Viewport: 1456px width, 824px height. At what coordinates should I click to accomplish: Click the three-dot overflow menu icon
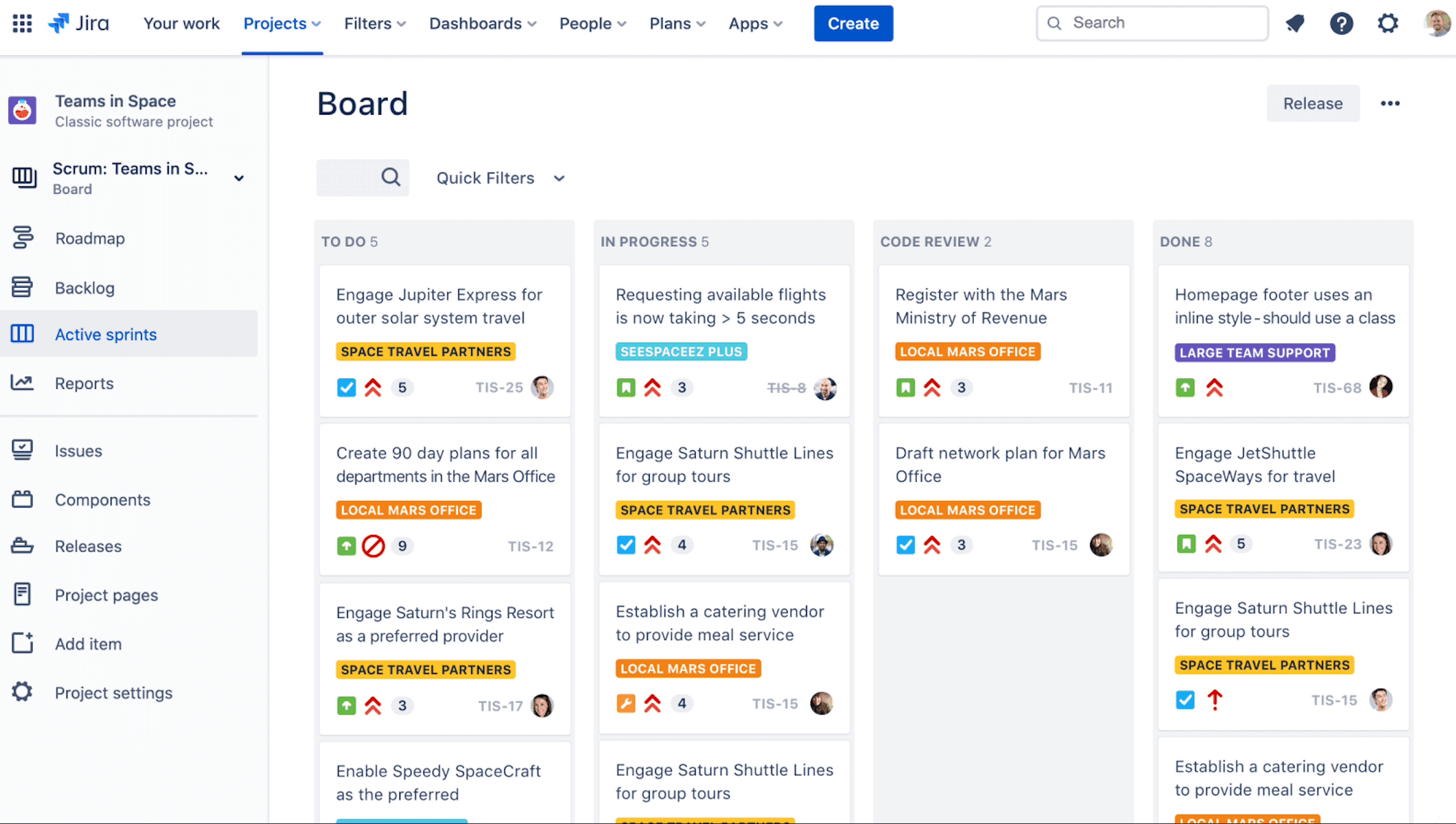1390,103
